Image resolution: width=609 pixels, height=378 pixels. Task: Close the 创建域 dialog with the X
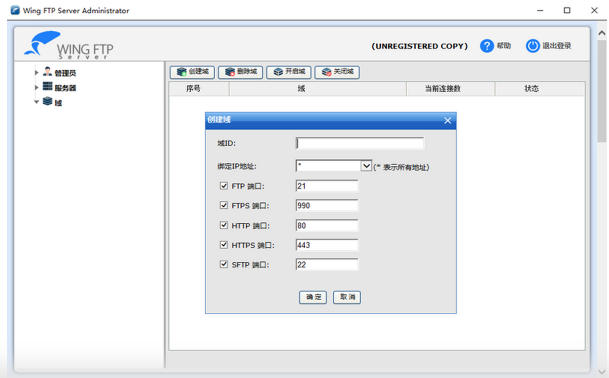coord(447,120)
